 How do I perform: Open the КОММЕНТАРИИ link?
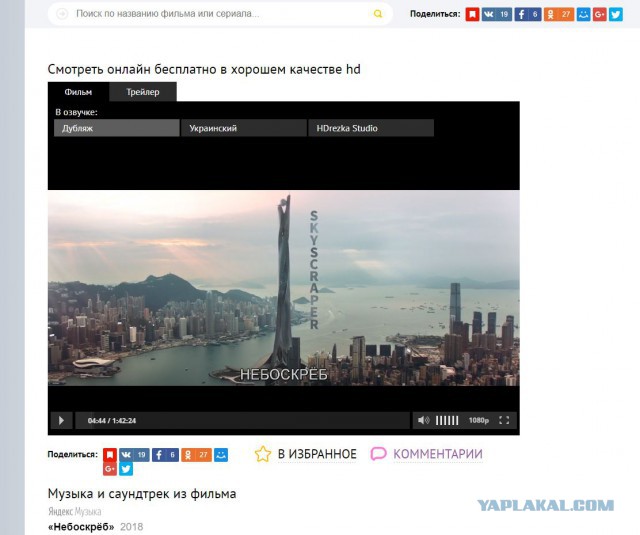point(438,454)
